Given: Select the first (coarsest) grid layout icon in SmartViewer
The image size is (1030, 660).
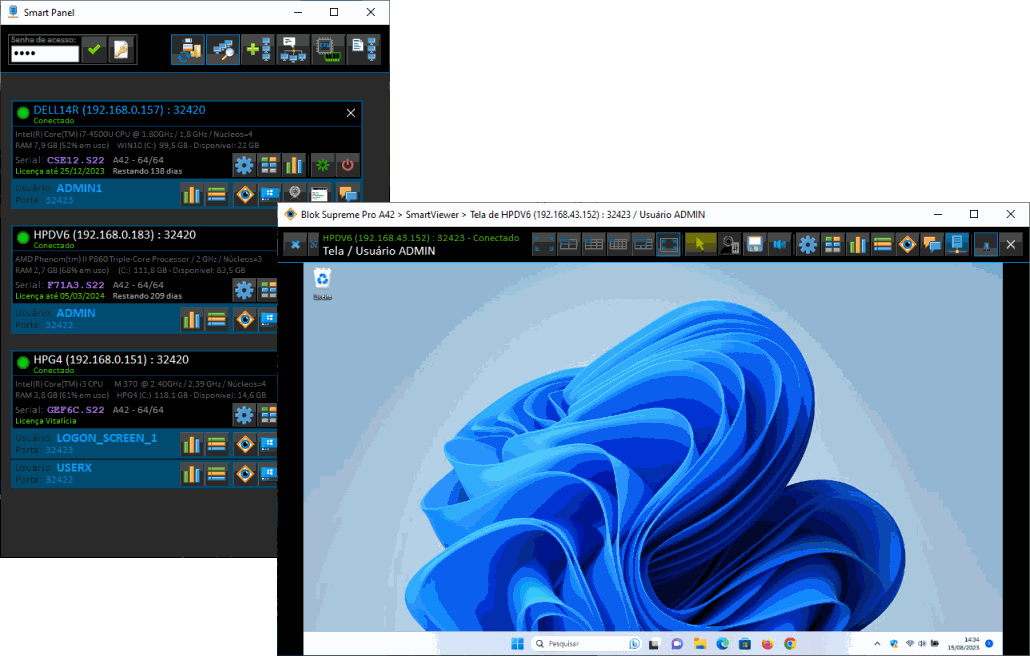Looking at the screenshot, I should tap(568, 244).
